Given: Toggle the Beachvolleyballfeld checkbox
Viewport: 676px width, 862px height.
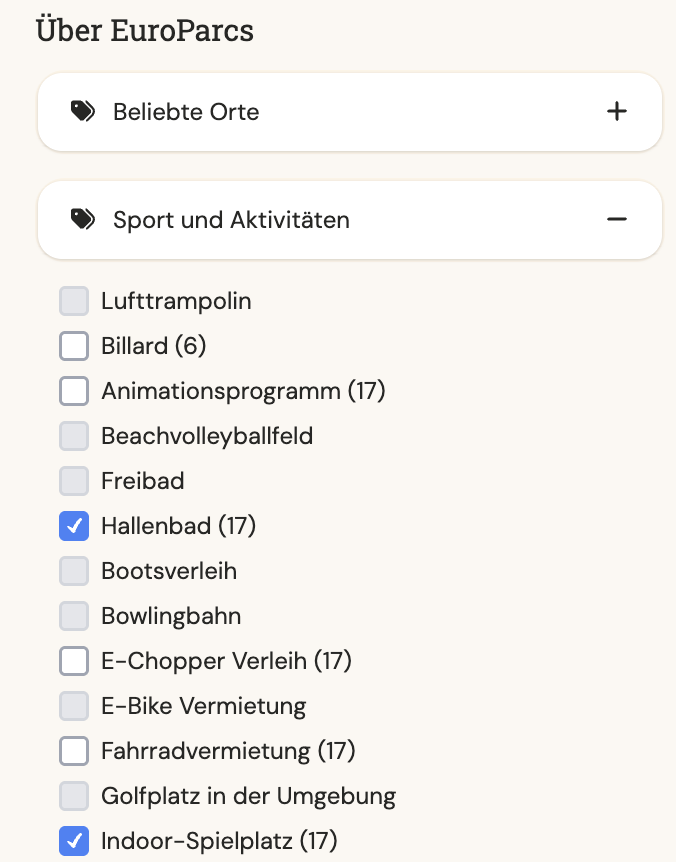Looking at the screenshot, I should point(74,436).
